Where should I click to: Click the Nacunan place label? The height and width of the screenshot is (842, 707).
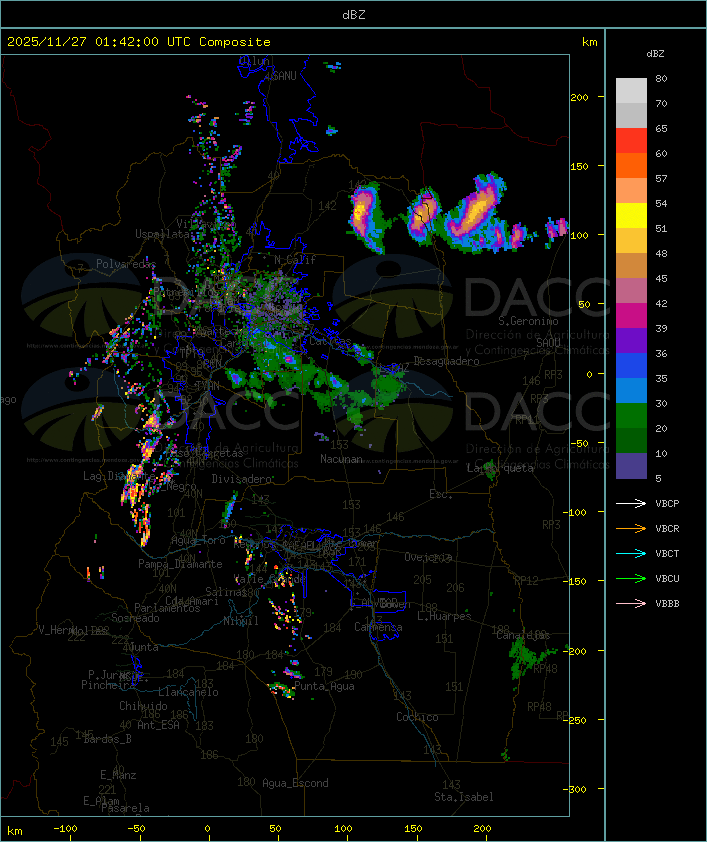click(x=341, y=459)
